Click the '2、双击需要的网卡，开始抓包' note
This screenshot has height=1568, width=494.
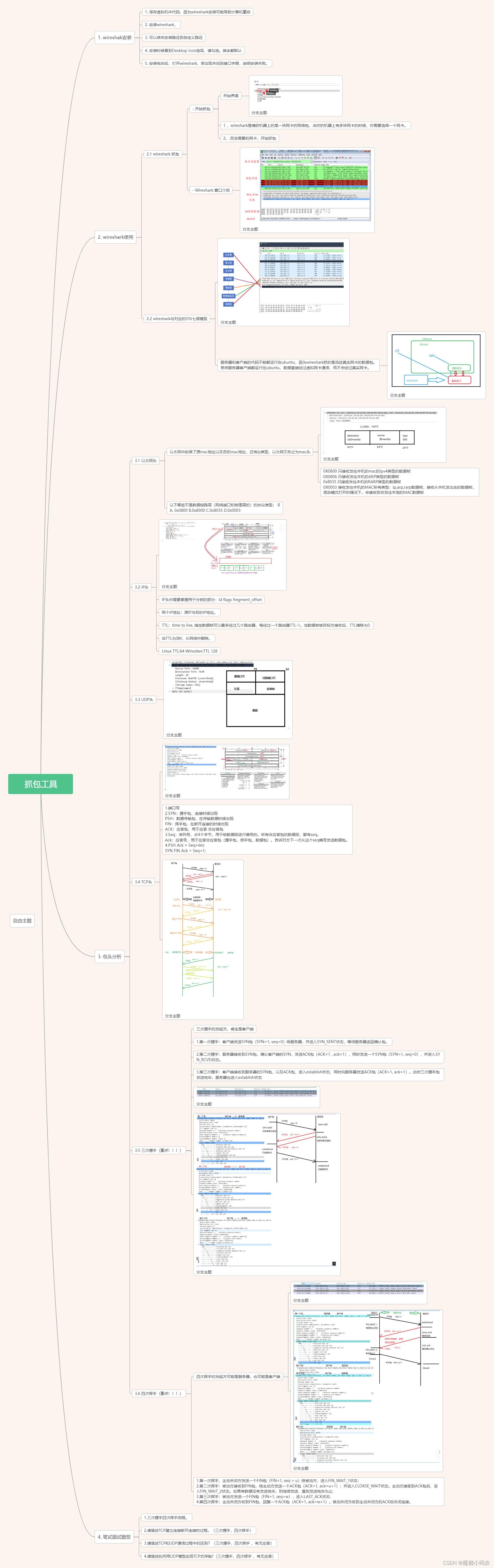(250, 138)
